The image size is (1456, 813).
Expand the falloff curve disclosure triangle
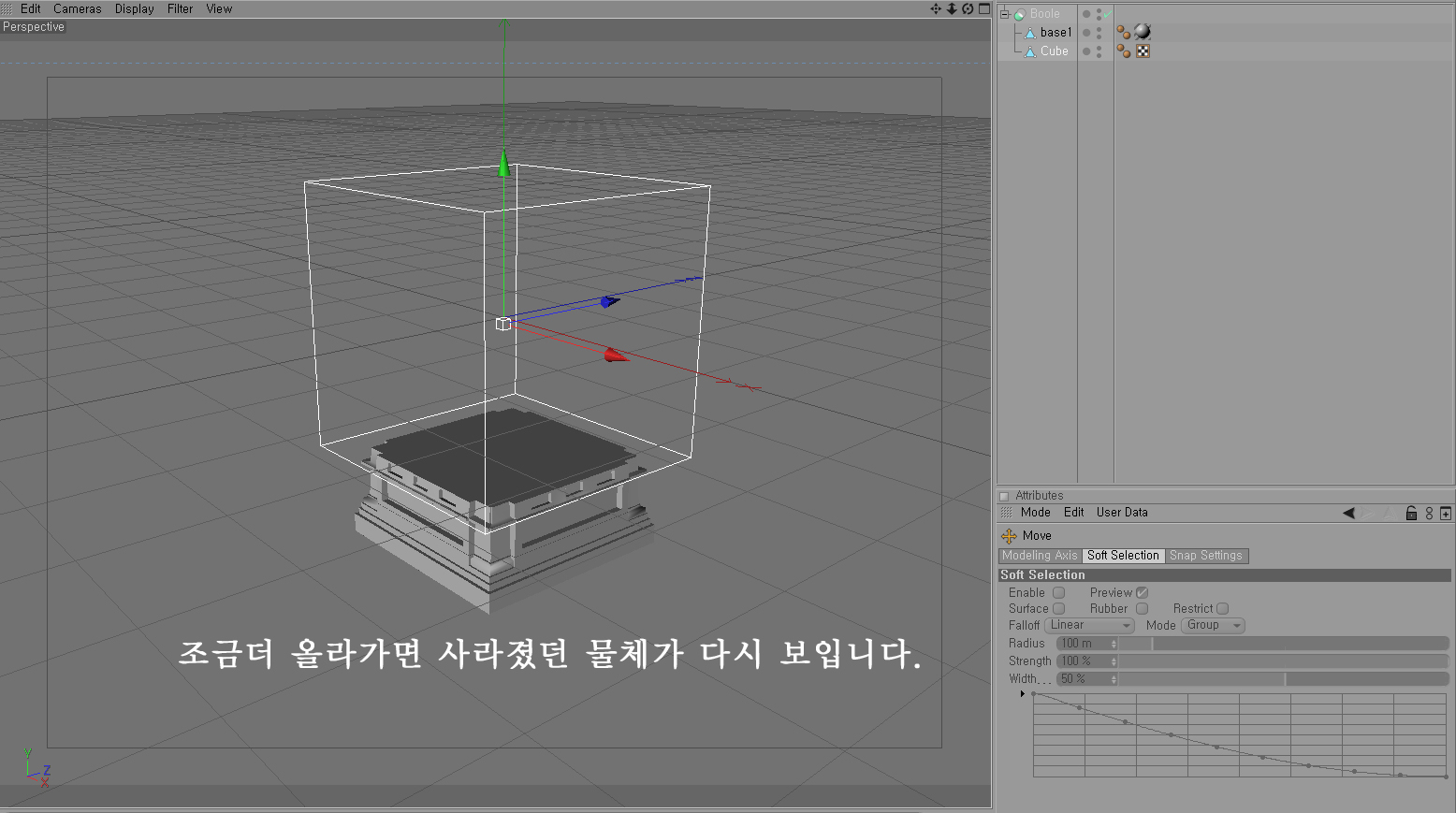[x=1023, y=694]
